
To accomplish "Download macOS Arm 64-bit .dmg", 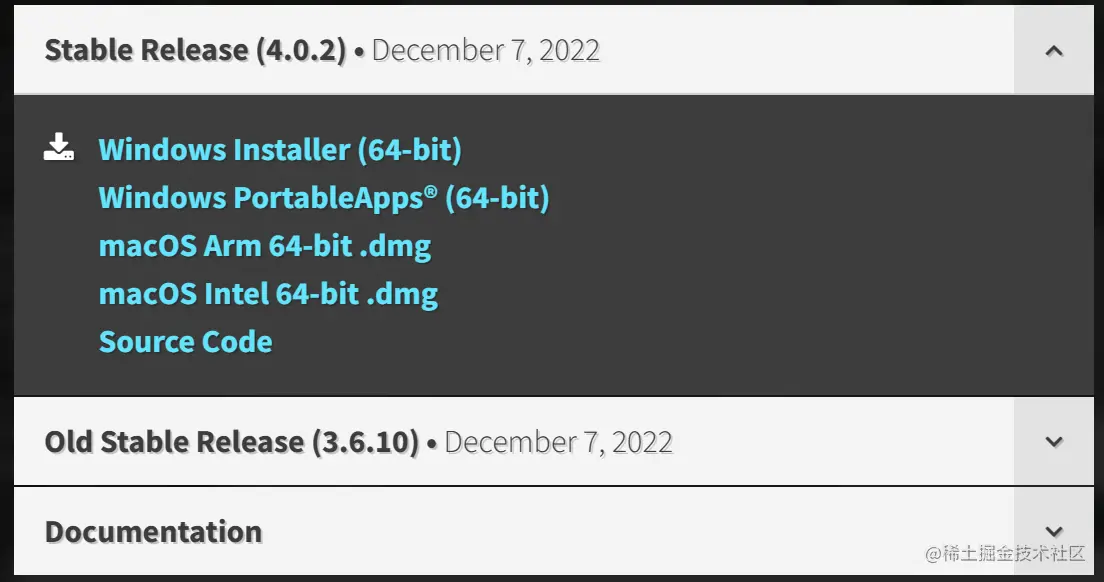I will pos(264,246).
